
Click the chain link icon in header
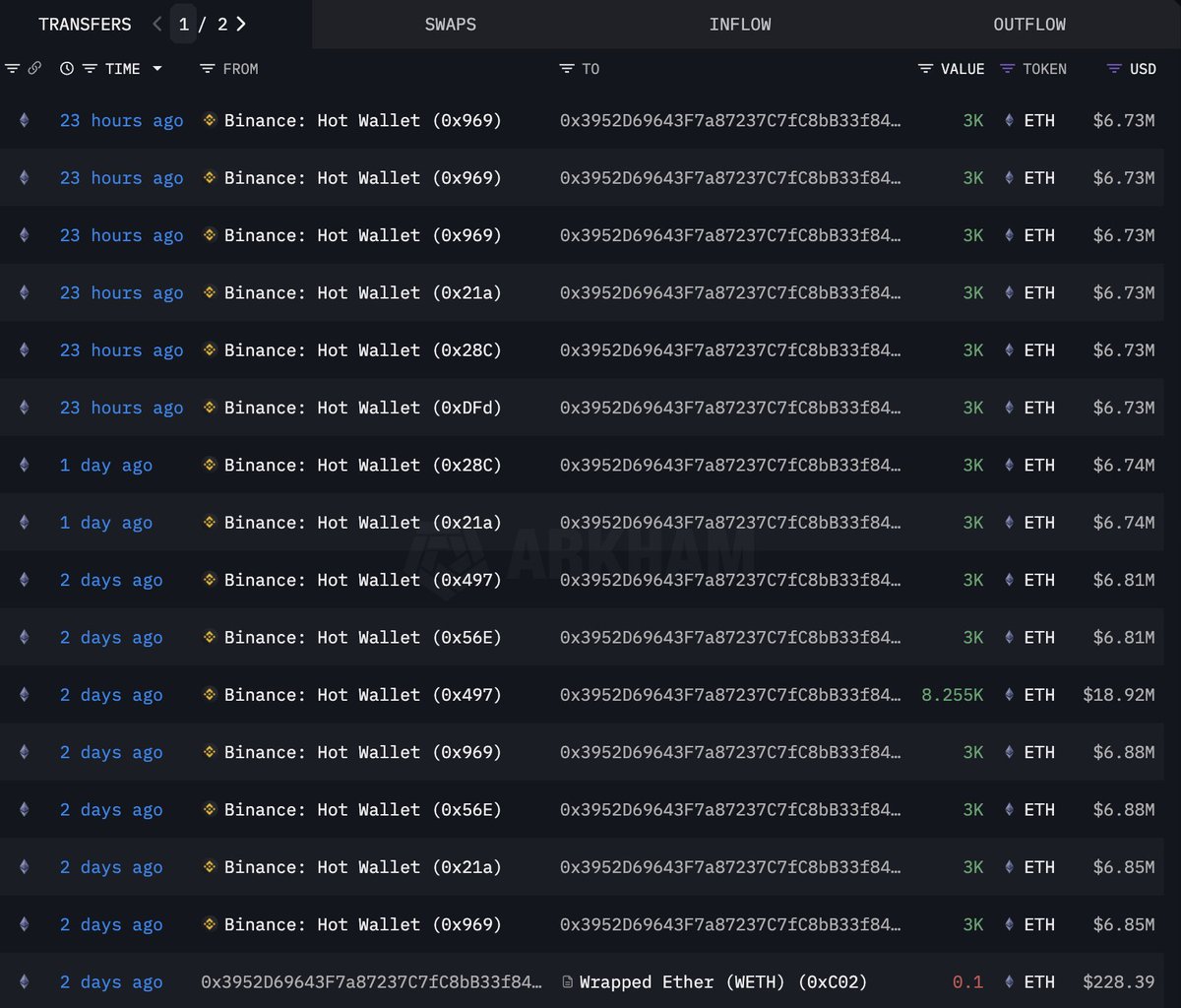point(34,68)
